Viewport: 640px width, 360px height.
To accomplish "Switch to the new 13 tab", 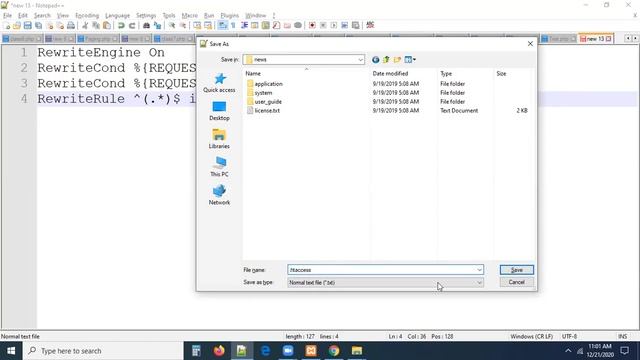I will coord(596,39).
